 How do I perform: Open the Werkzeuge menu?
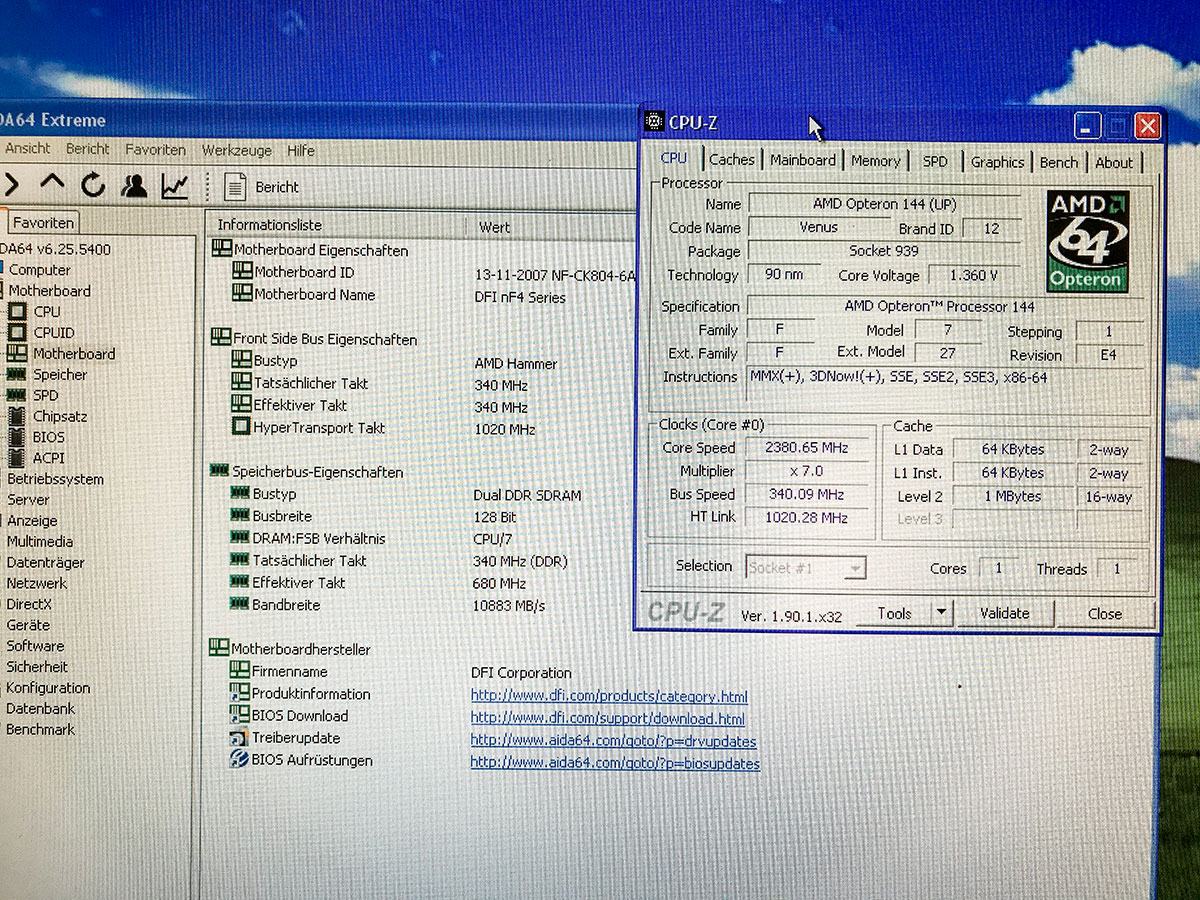pos(237,151)
